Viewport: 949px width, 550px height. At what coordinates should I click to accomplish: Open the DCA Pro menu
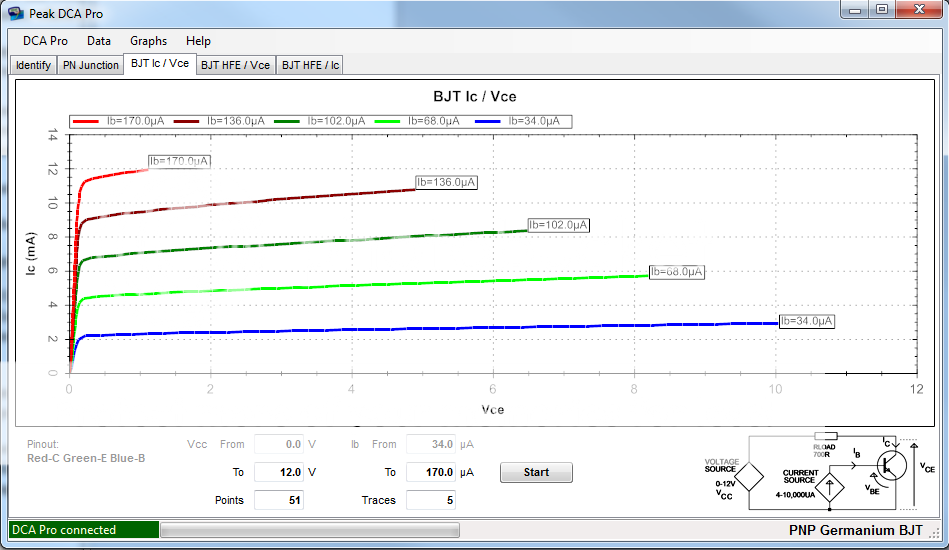(45, 41)
